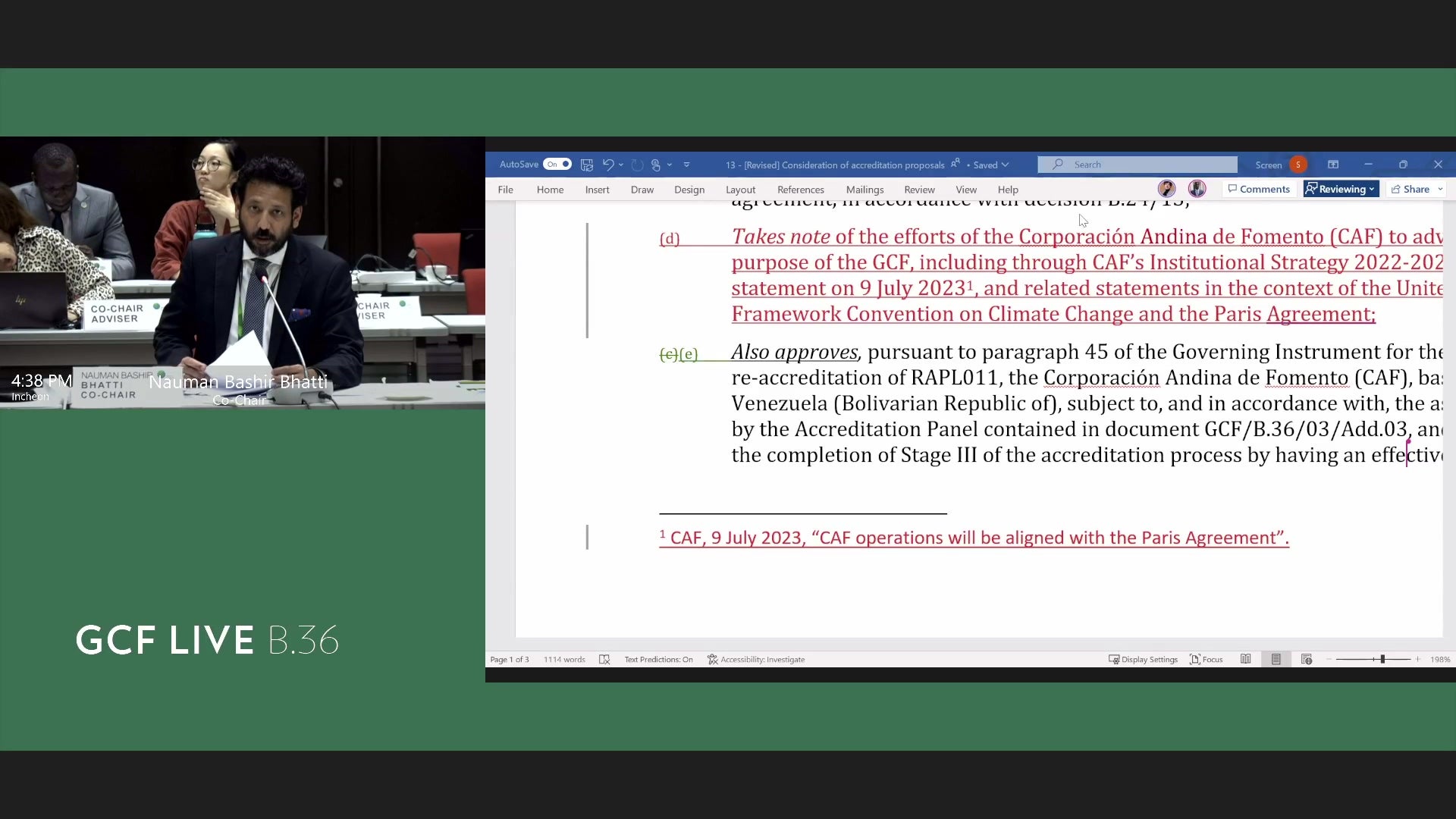This screenshot has height=819, width=1456.
Task: Click the document title in the title bar
Action: point(835,165)
